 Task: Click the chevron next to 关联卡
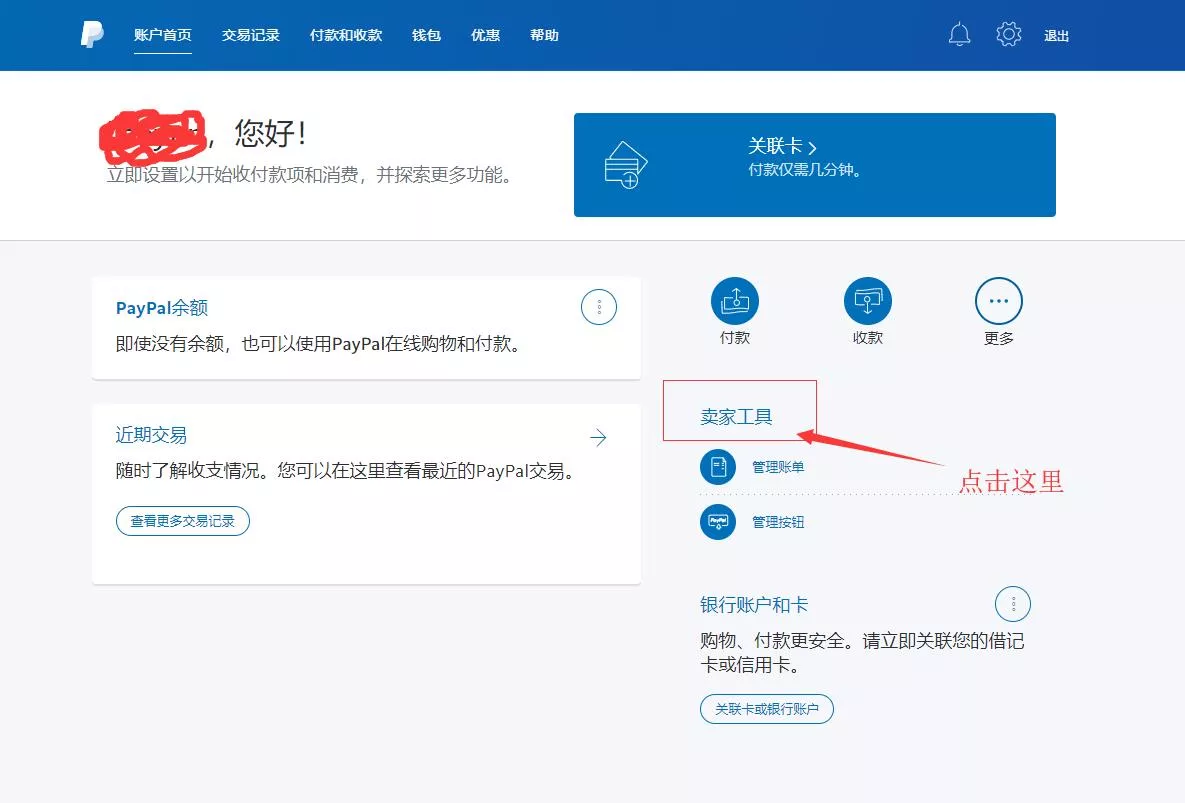pyautogui.click(x=812, y=147)
